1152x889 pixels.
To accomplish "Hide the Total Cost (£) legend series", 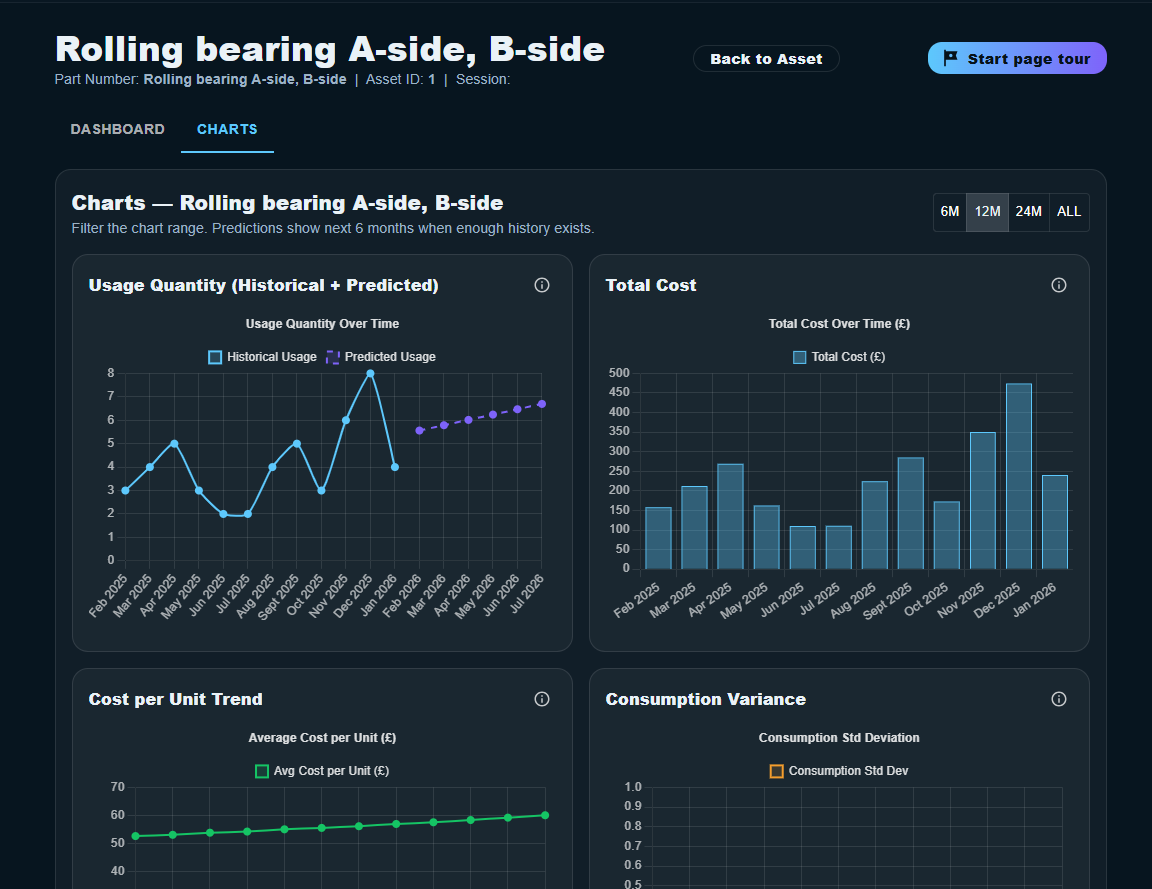I will (x=838, y=357).
